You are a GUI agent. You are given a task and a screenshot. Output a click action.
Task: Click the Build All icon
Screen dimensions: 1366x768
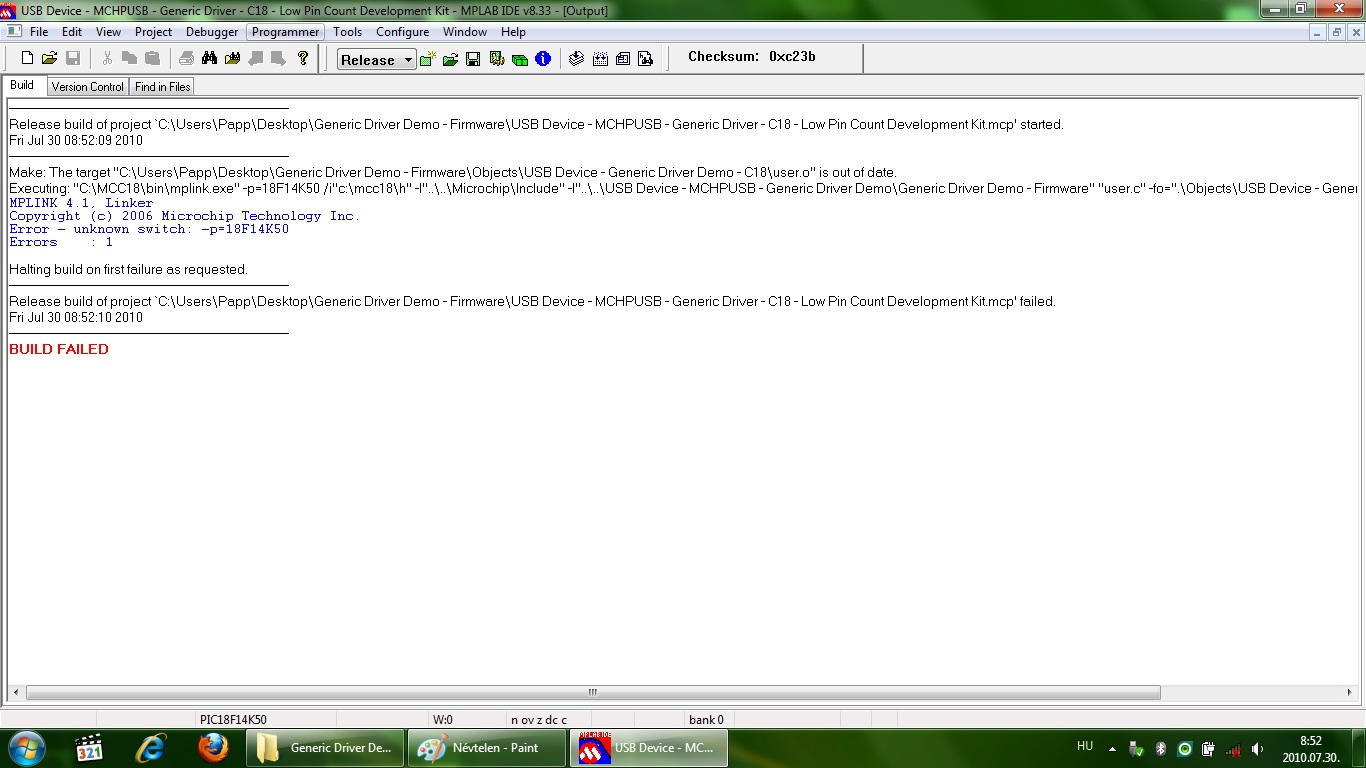pyautogui.click(x=600, y=59)
